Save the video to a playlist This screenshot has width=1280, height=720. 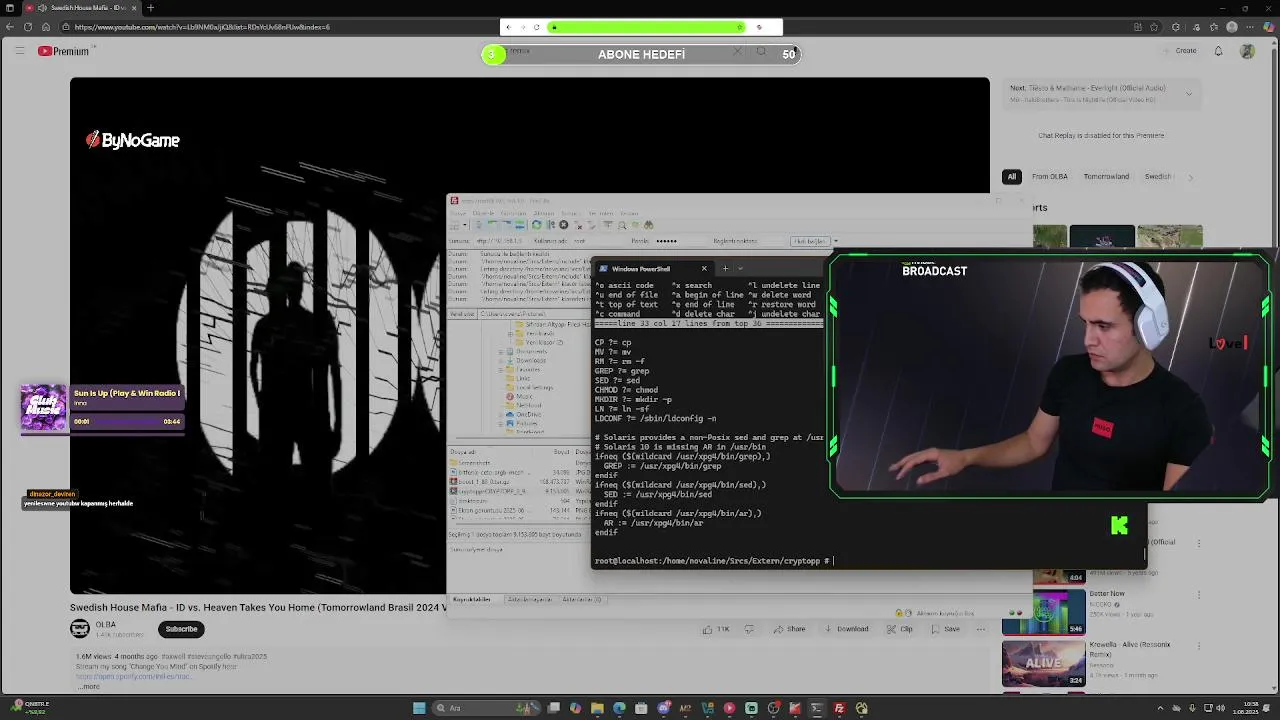[x=945, y=629]
